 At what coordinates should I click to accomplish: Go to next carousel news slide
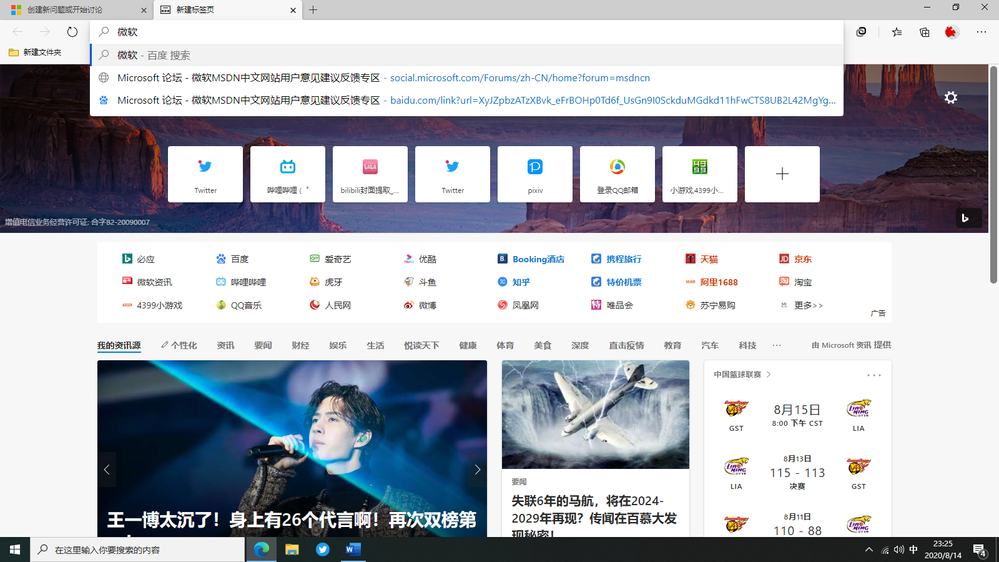(477, 470)
